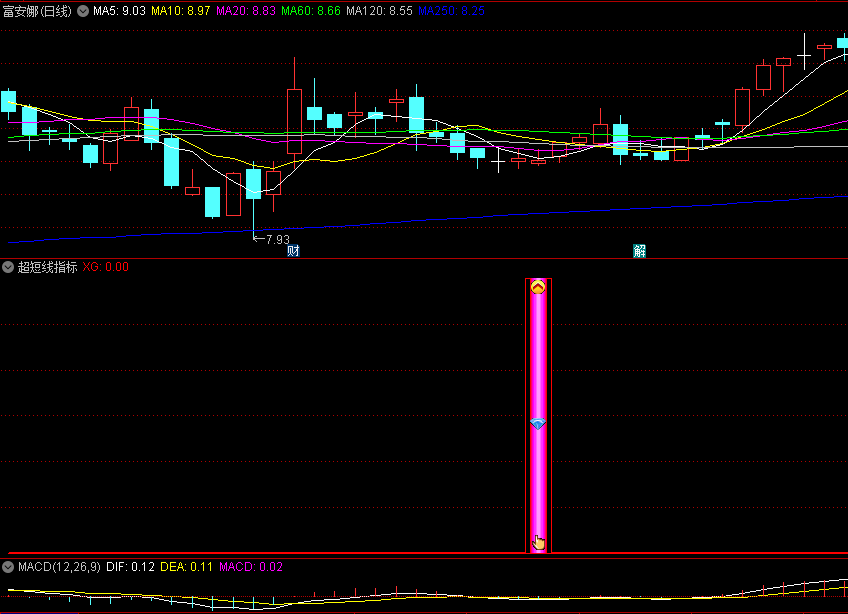Click the 富安娜(日线) chart title
This screenshot has width=848, height=614.
tap(37, 11)
